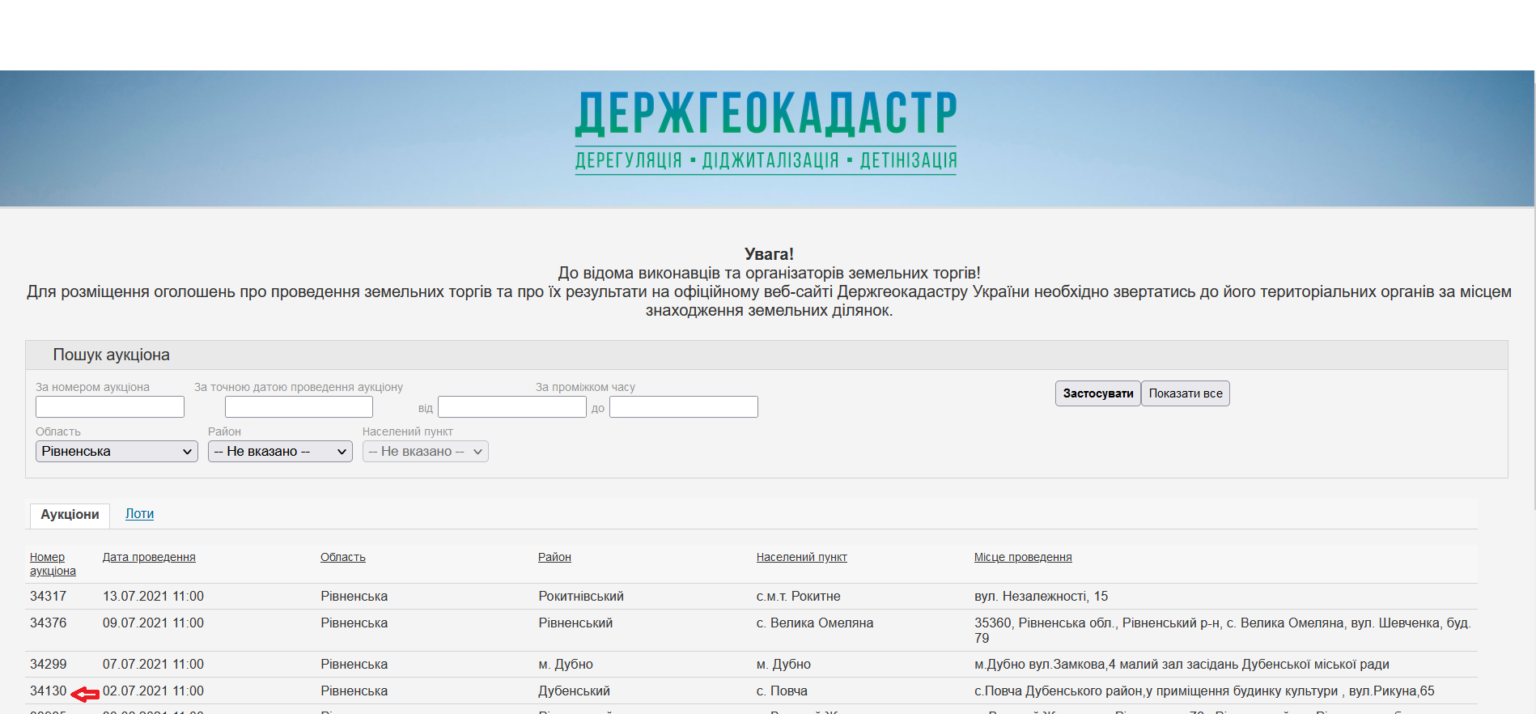
Task: Sort by Населений пункт column header
Action: [x=801, y=557]
